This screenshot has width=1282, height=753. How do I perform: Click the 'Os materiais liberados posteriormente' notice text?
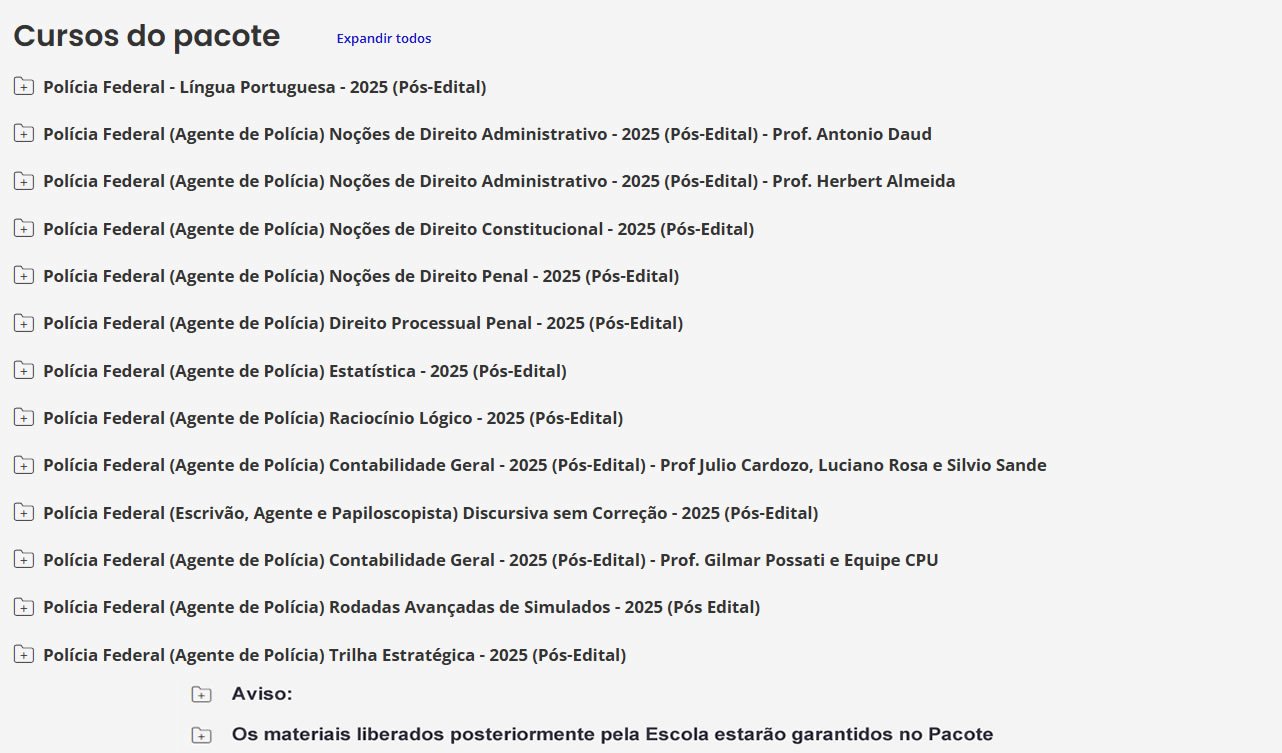point(612,735)
